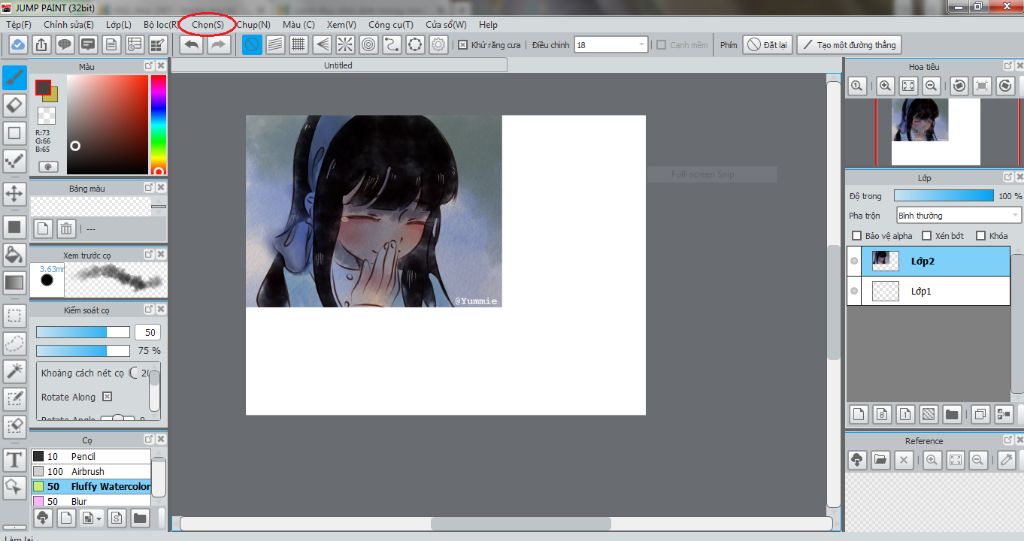
Task: Enable radial snap guide
Action: coord(345,44)
